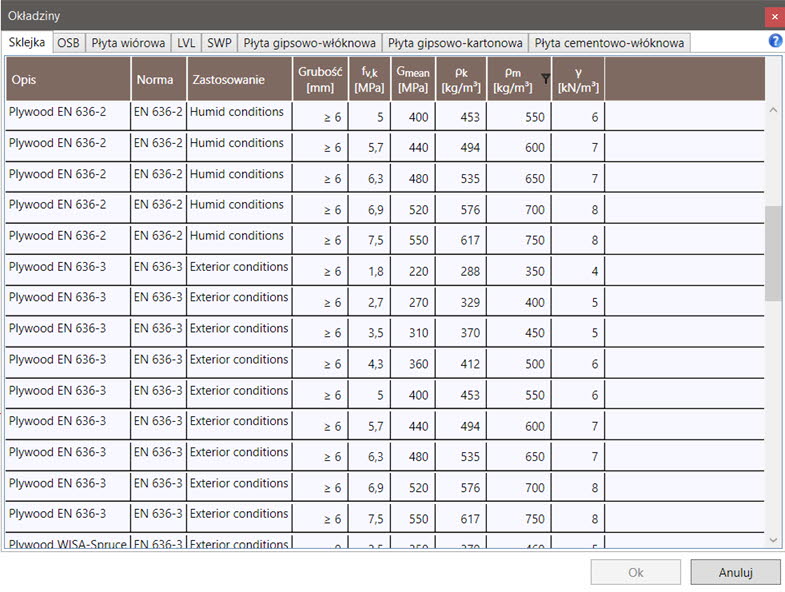Click the filter funnel icon in ρm column header

pyautogui.click(x=545, y=78)
